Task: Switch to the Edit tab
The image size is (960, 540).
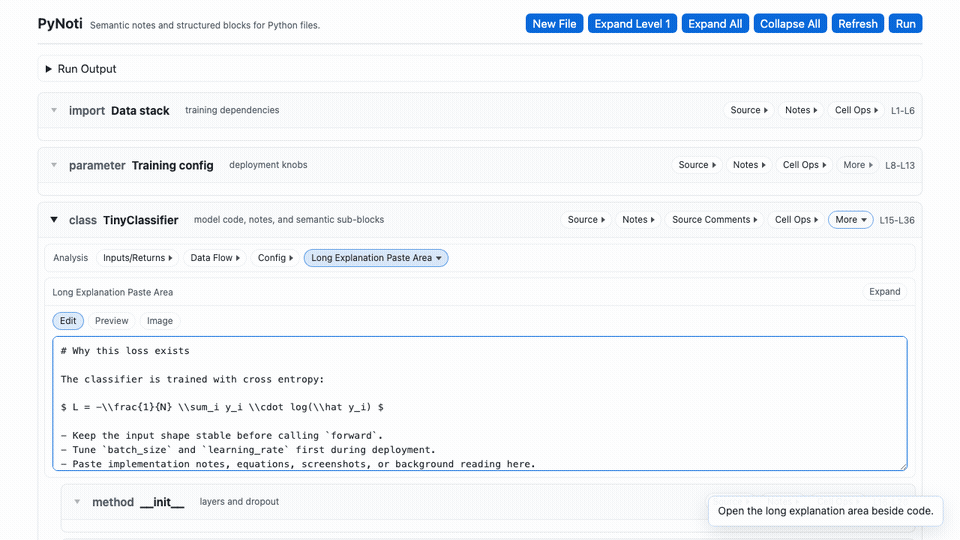Action: point(68,321)
